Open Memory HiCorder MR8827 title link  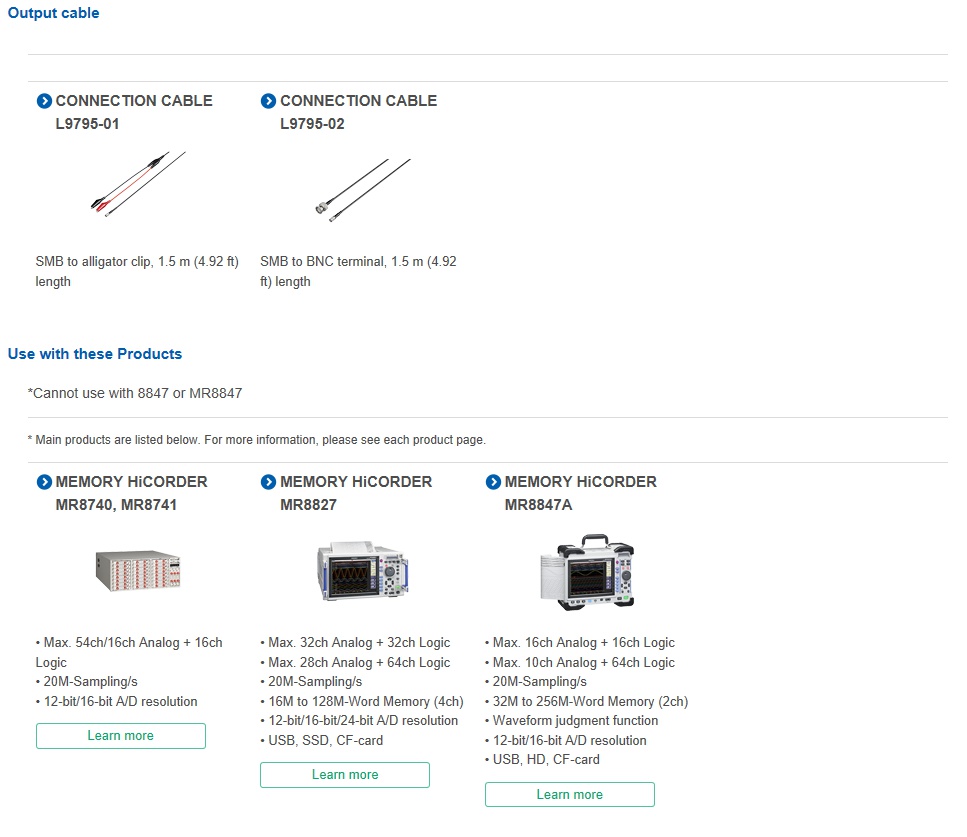pyautogui.click(x=356, y=493)
